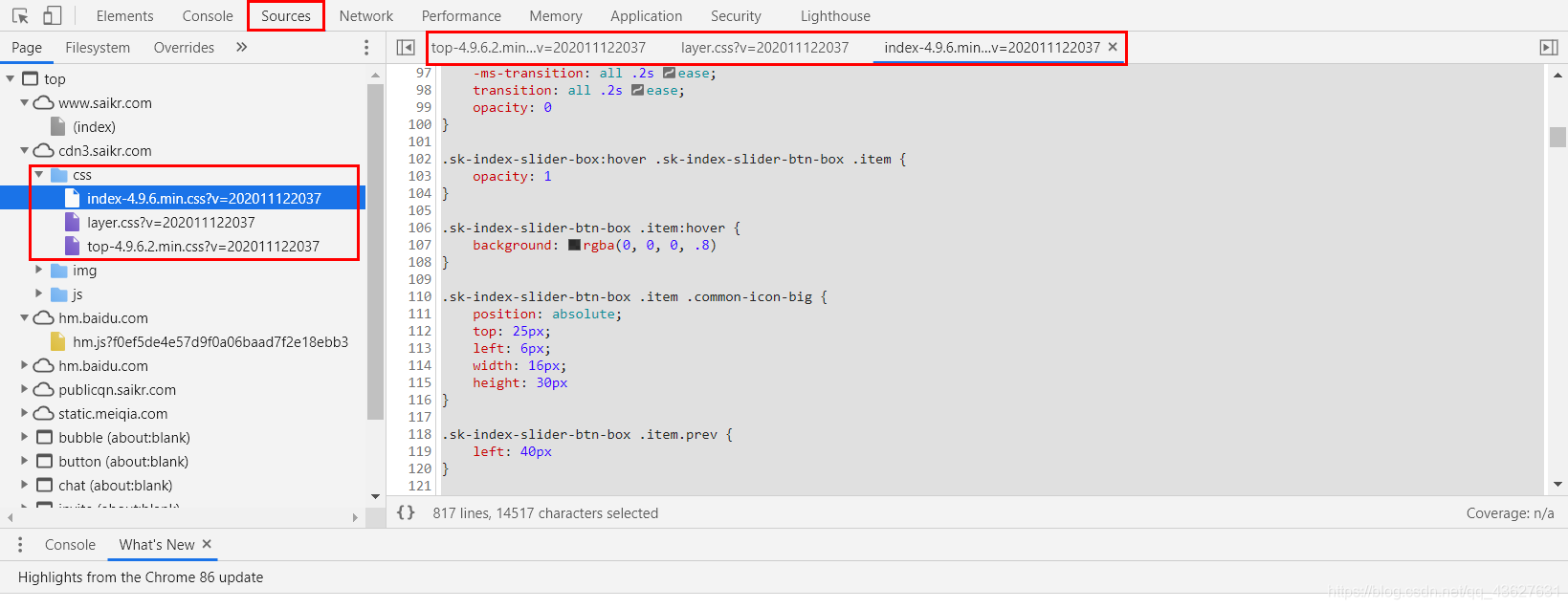Click the navigator horizontal scrollbar right arrow
The width and height of the screenshot is (1568, 609).
(x=355, y=517)
